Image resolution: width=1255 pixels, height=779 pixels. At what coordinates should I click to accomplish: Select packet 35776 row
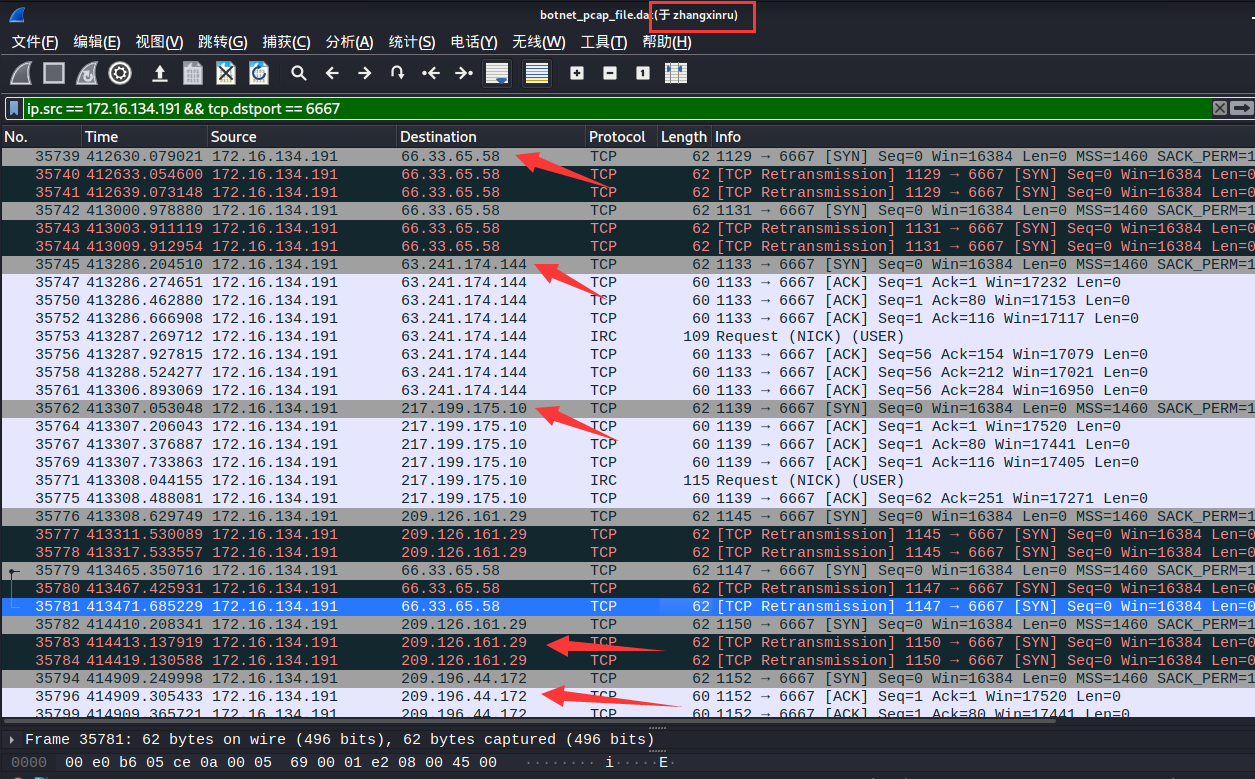(627, 516)
